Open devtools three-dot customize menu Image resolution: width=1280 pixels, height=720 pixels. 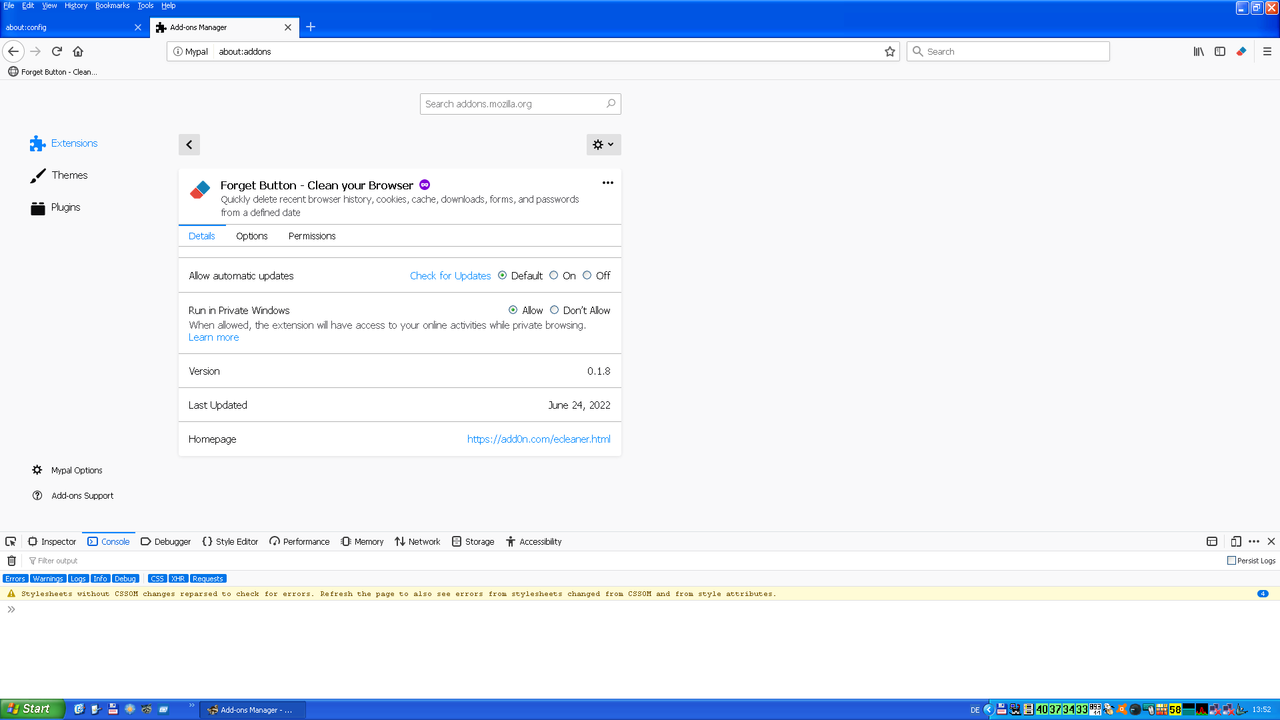tap(1253, 541)
